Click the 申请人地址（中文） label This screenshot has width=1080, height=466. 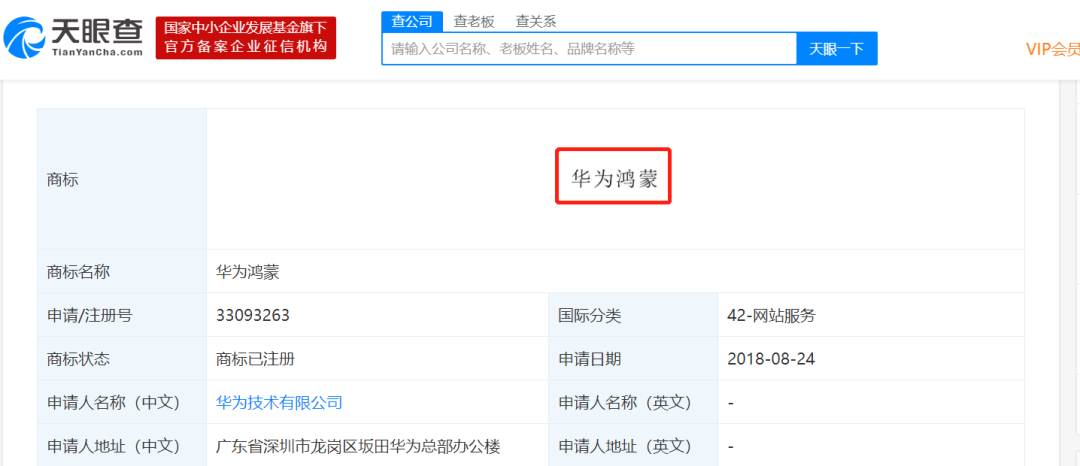tap(113, 446)
